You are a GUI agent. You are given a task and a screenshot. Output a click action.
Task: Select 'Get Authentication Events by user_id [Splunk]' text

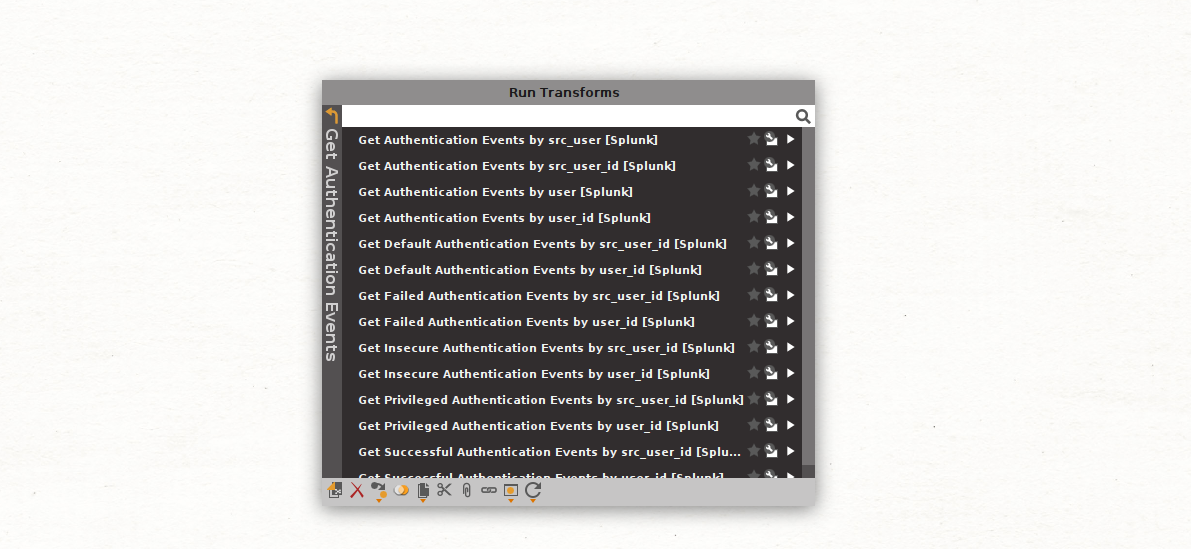pos(504,218)
